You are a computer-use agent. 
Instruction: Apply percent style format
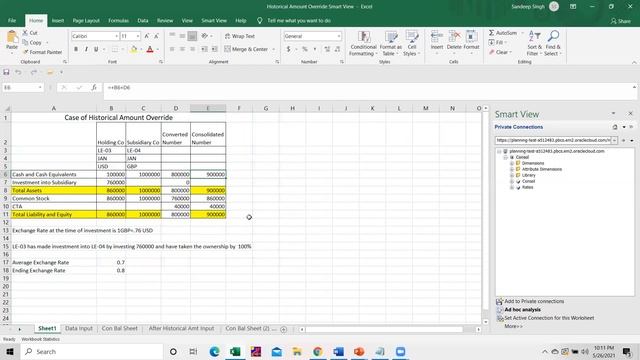click(304, 49)
